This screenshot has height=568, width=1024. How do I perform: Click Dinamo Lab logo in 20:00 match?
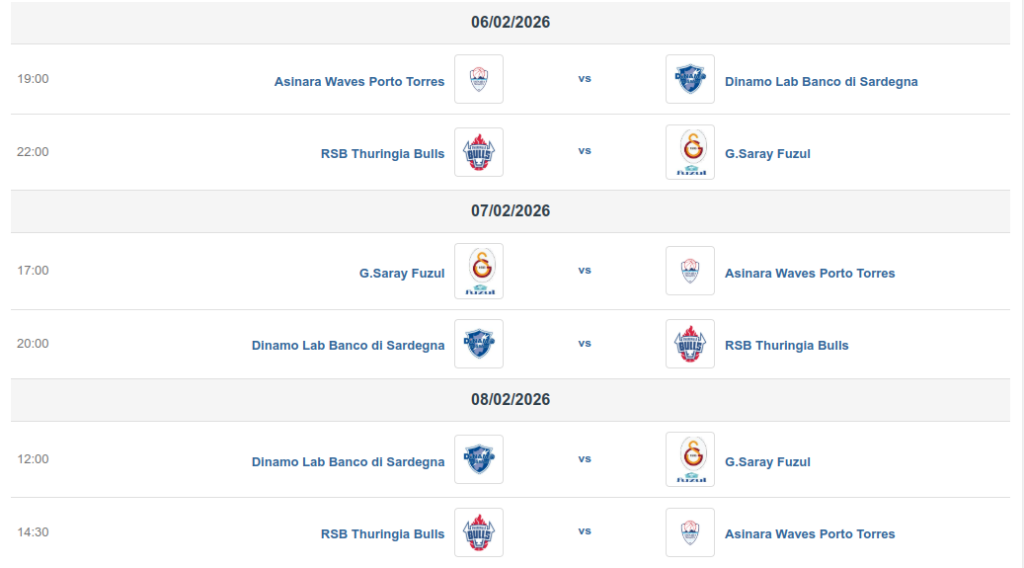click(x=479, y=343)
